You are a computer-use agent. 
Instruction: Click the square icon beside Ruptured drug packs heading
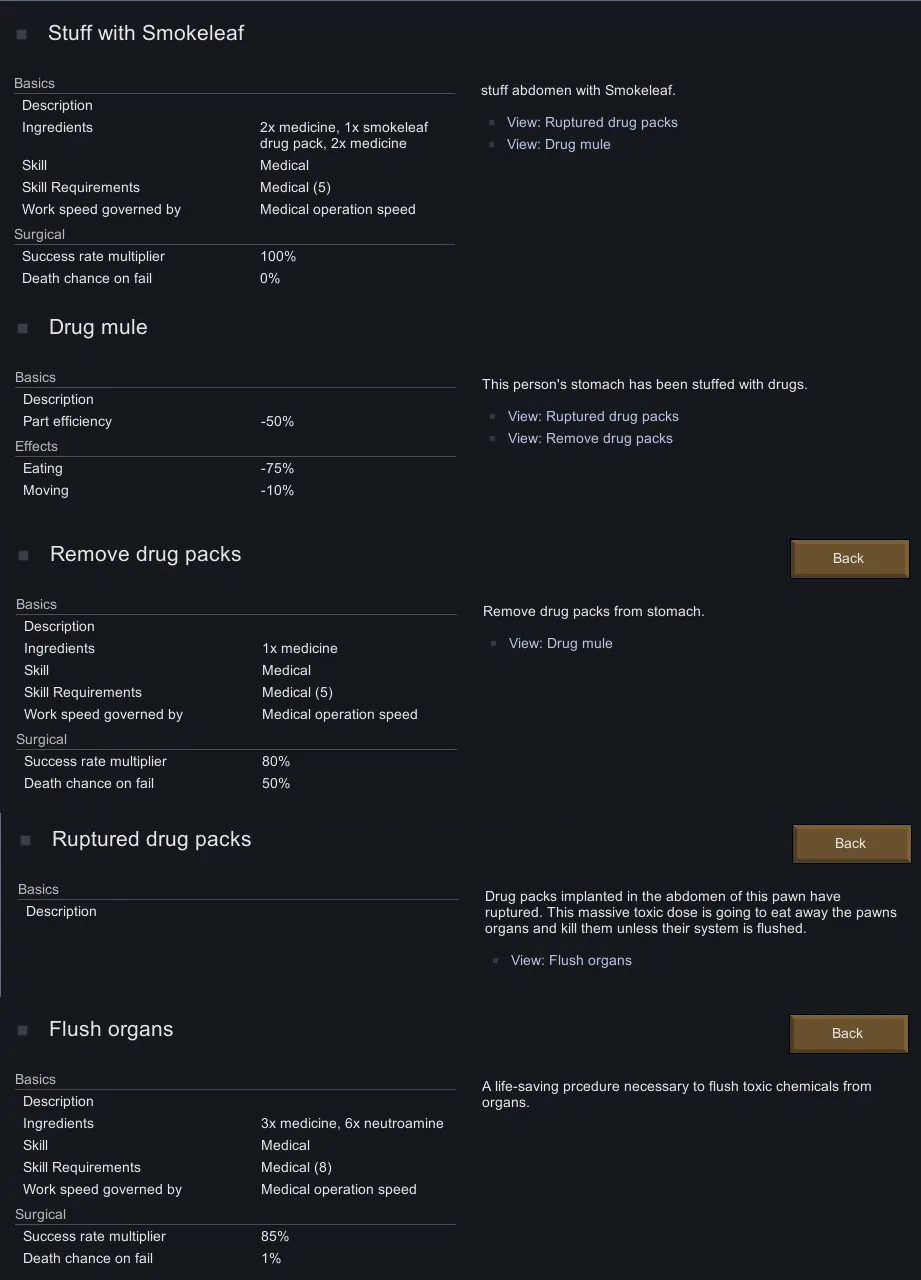click(26, 840)
